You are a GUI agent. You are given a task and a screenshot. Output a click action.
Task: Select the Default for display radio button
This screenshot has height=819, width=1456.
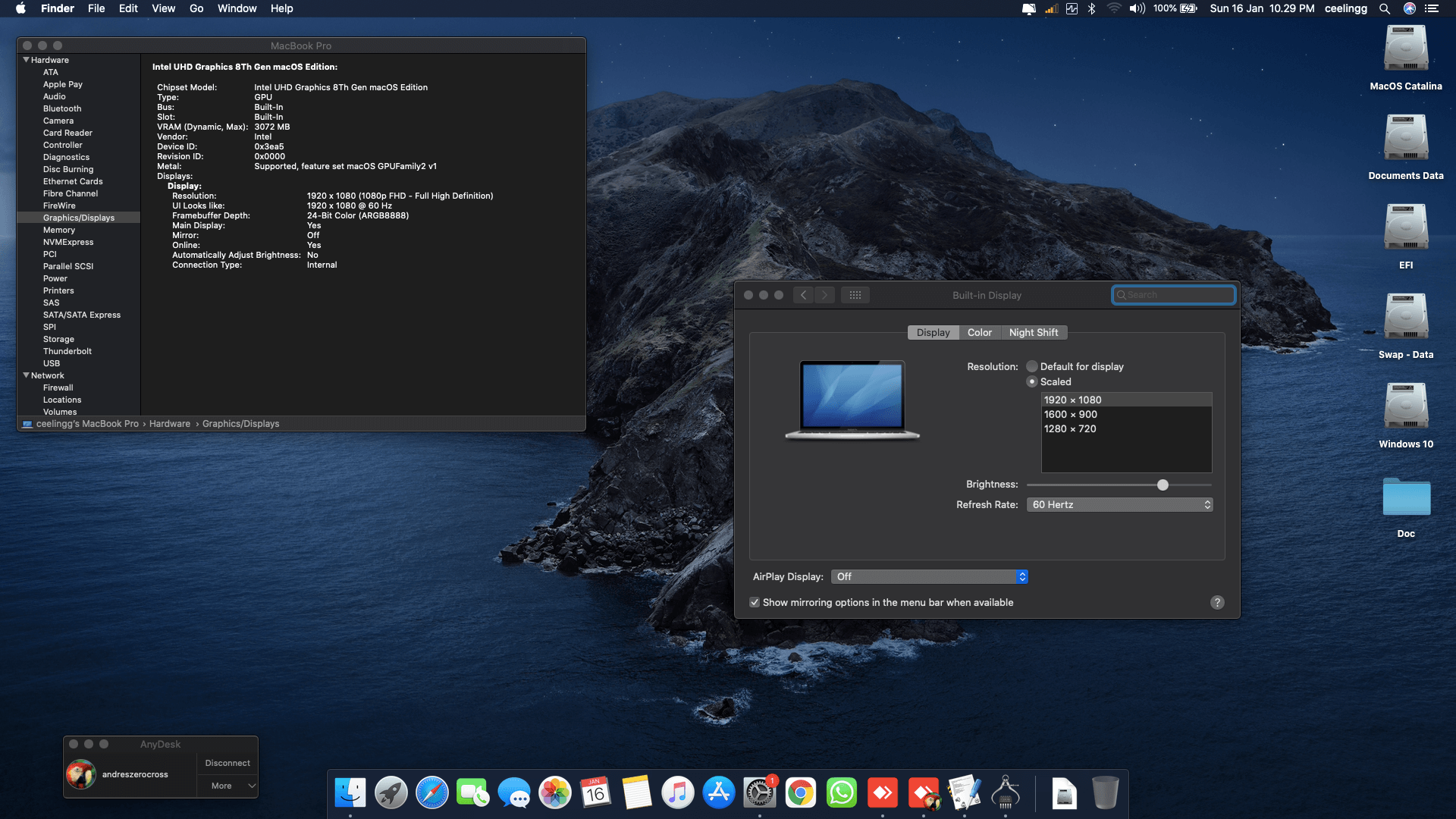(x=1032, y=366)
